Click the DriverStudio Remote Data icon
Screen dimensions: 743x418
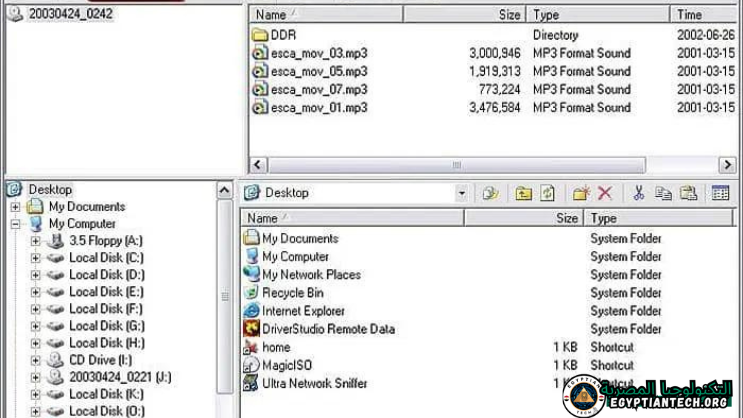point(251,328)
